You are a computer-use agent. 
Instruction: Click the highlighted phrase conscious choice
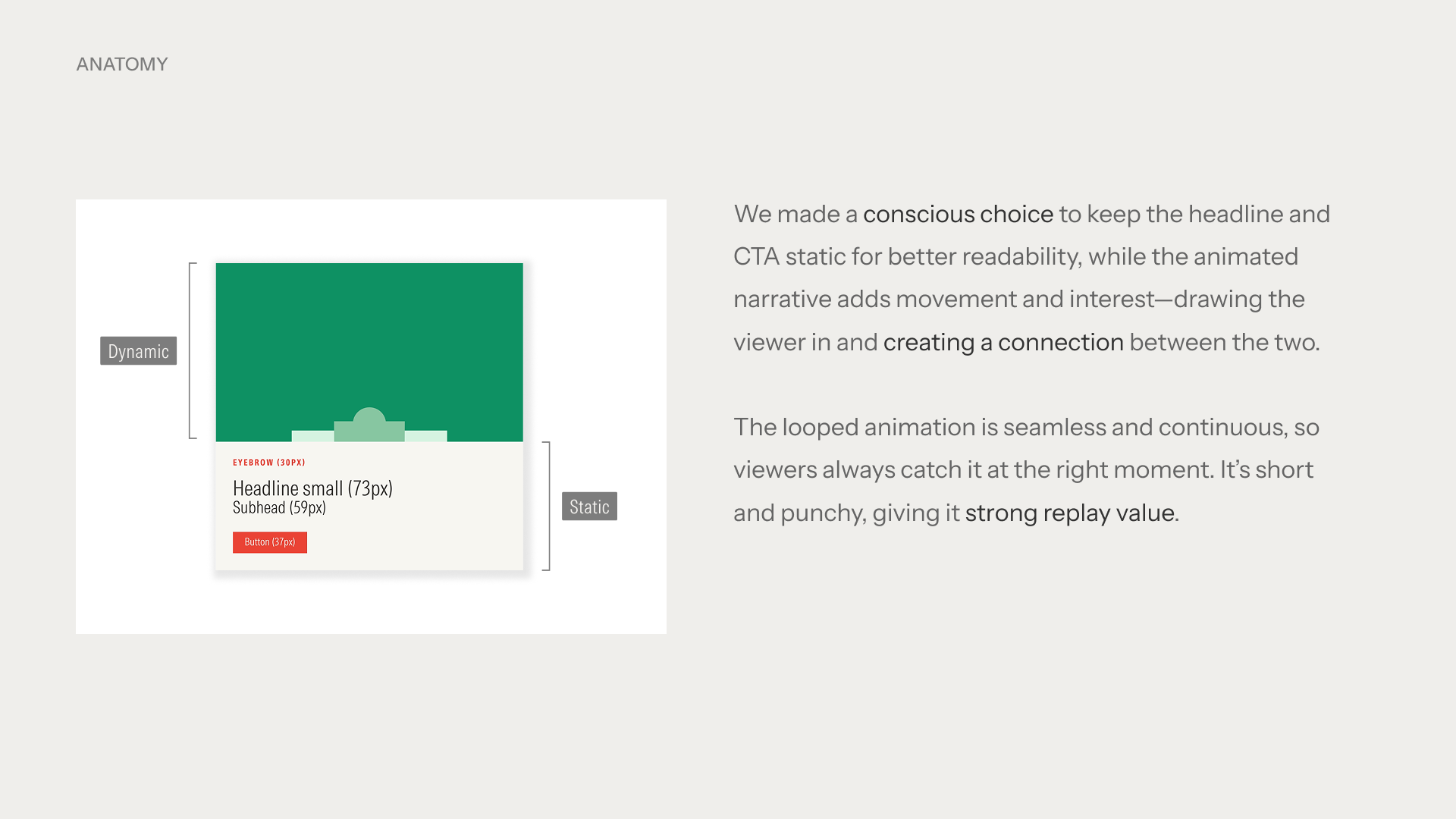tap(958, 215)
